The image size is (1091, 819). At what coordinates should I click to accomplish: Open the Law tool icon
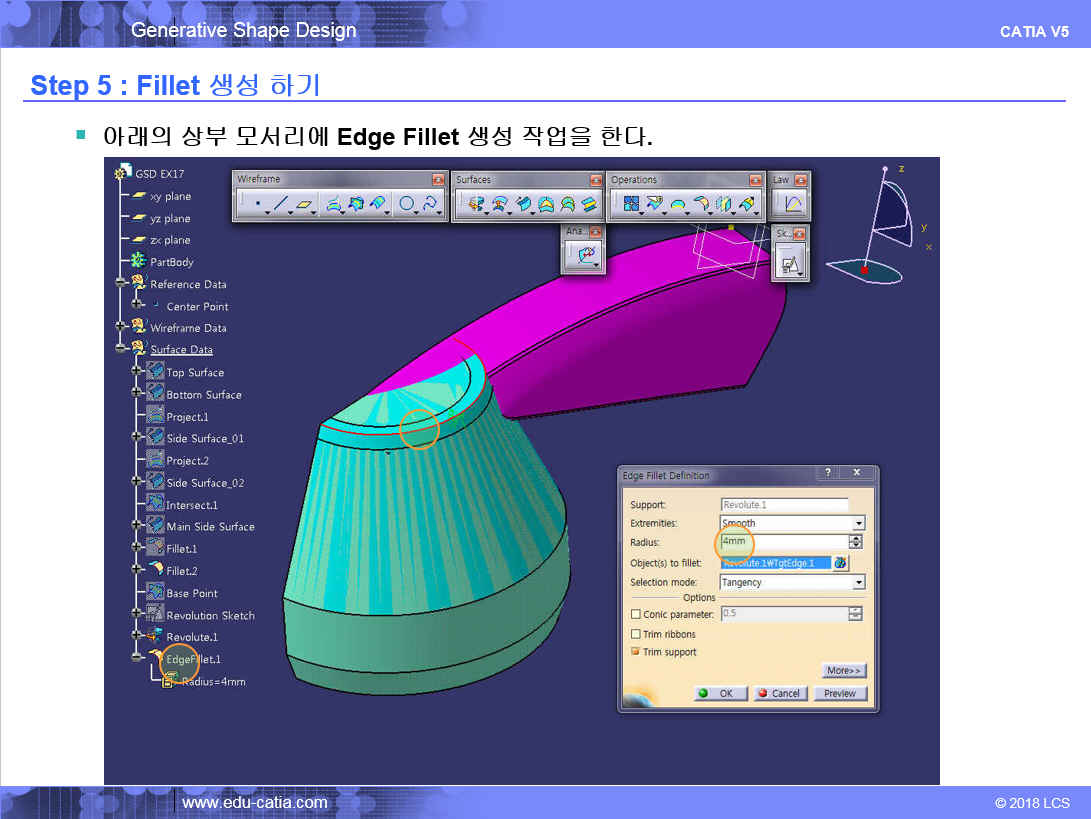(792, 204)
